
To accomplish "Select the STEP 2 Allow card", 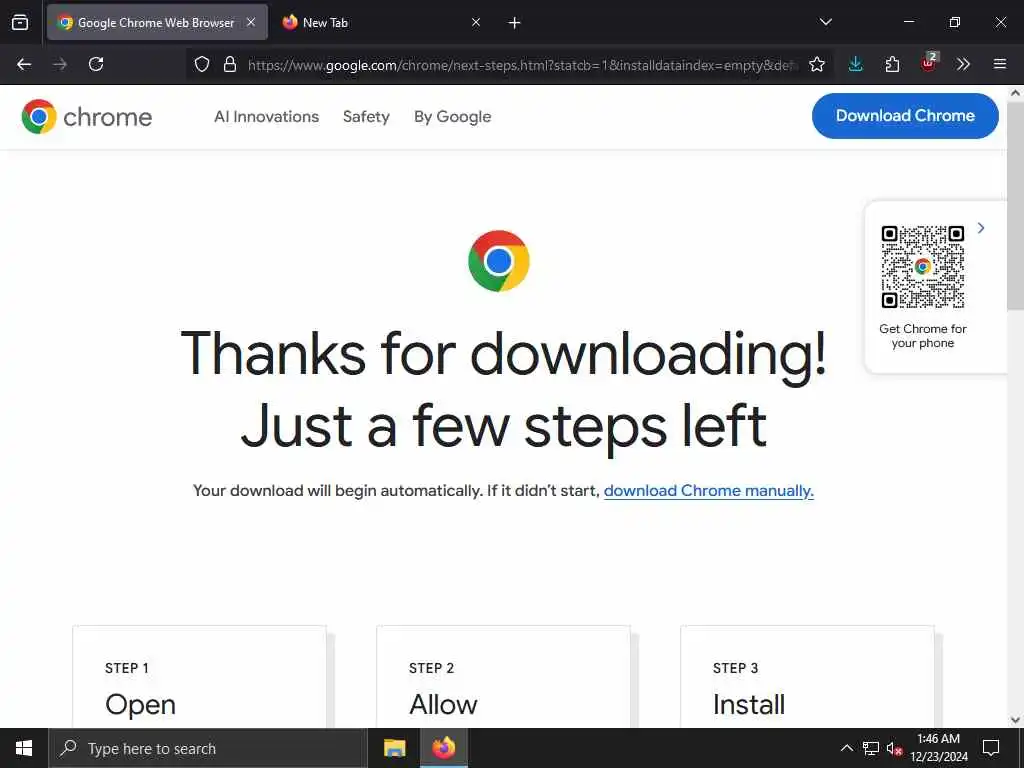I will click(504, 677).
